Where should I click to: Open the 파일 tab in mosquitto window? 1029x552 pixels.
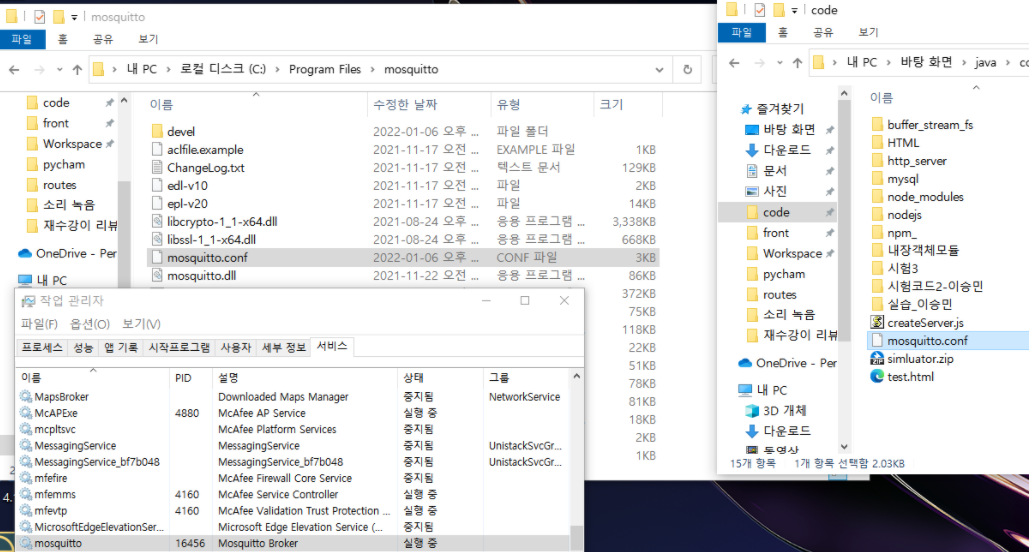click(x=22, y=39)
